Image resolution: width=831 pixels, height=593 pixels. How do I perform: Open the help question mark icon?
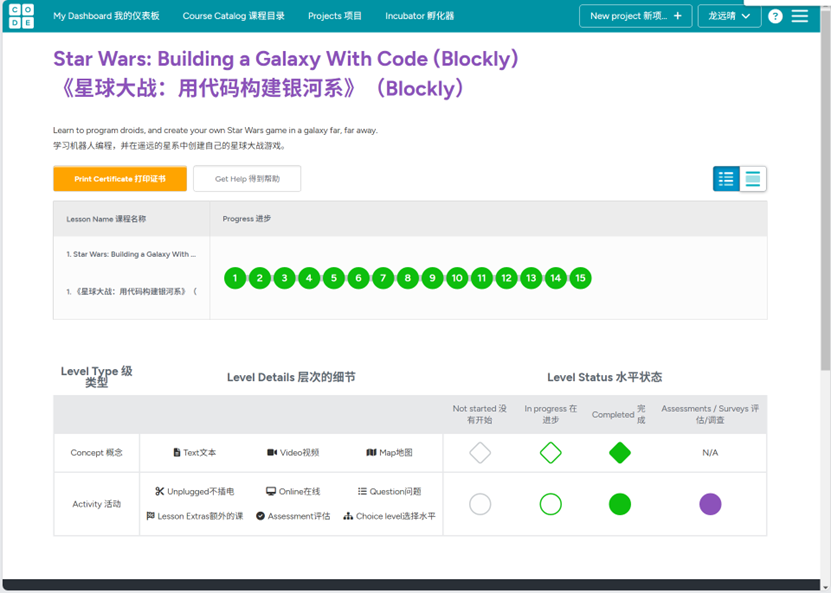coord(775,16)
